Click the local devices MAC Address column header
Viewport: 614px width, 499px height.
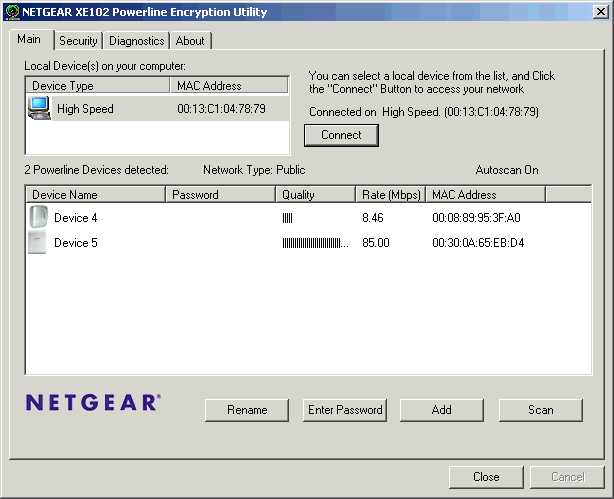229,85
